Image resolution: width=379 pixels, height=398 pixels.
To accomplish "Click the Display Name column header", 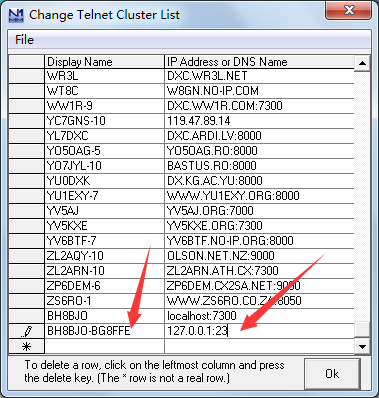I will pos(104,62).
